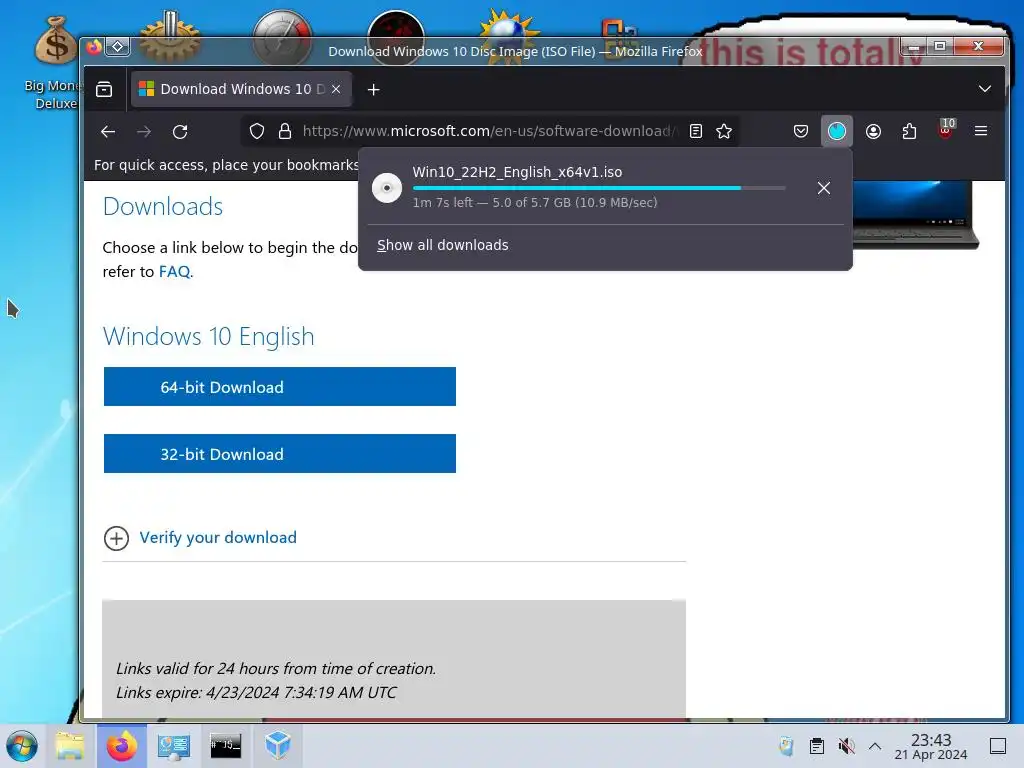Viewport: 1024px width, 768px height.
Task: Open the VirtualBox cube taskbar icon
Action: [278, 745]
